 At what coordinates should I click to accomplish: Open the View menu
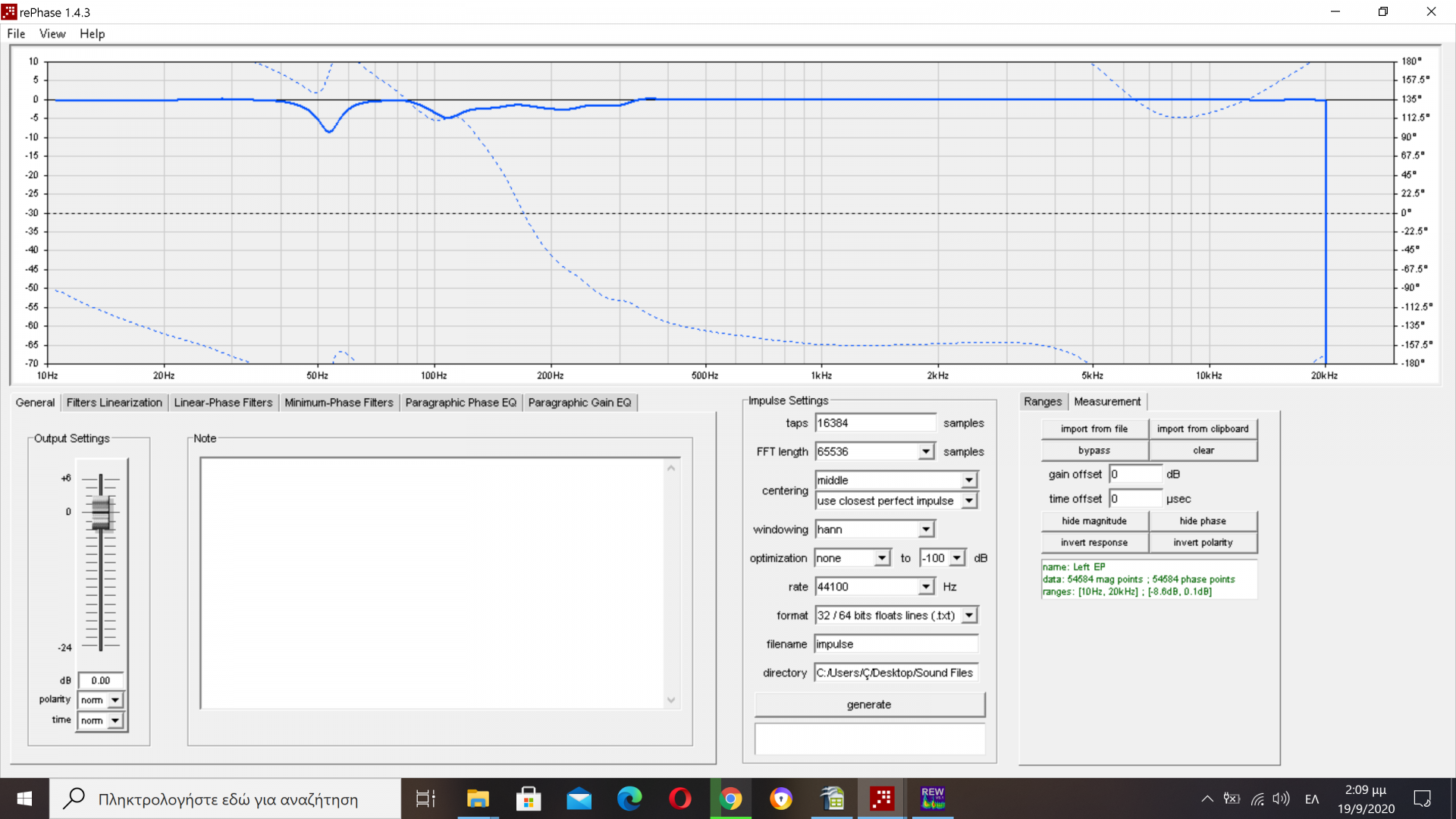pos(52,33)
